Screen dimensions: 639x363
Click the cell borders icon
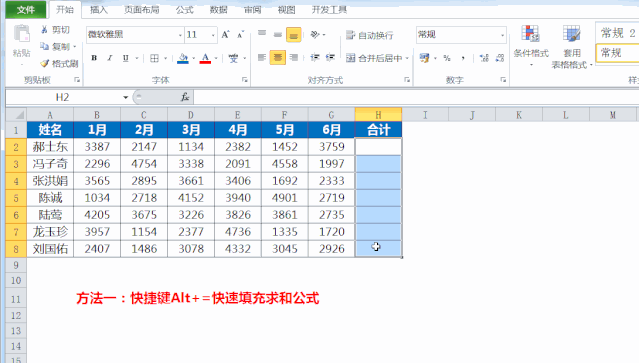tap(154, 58)
